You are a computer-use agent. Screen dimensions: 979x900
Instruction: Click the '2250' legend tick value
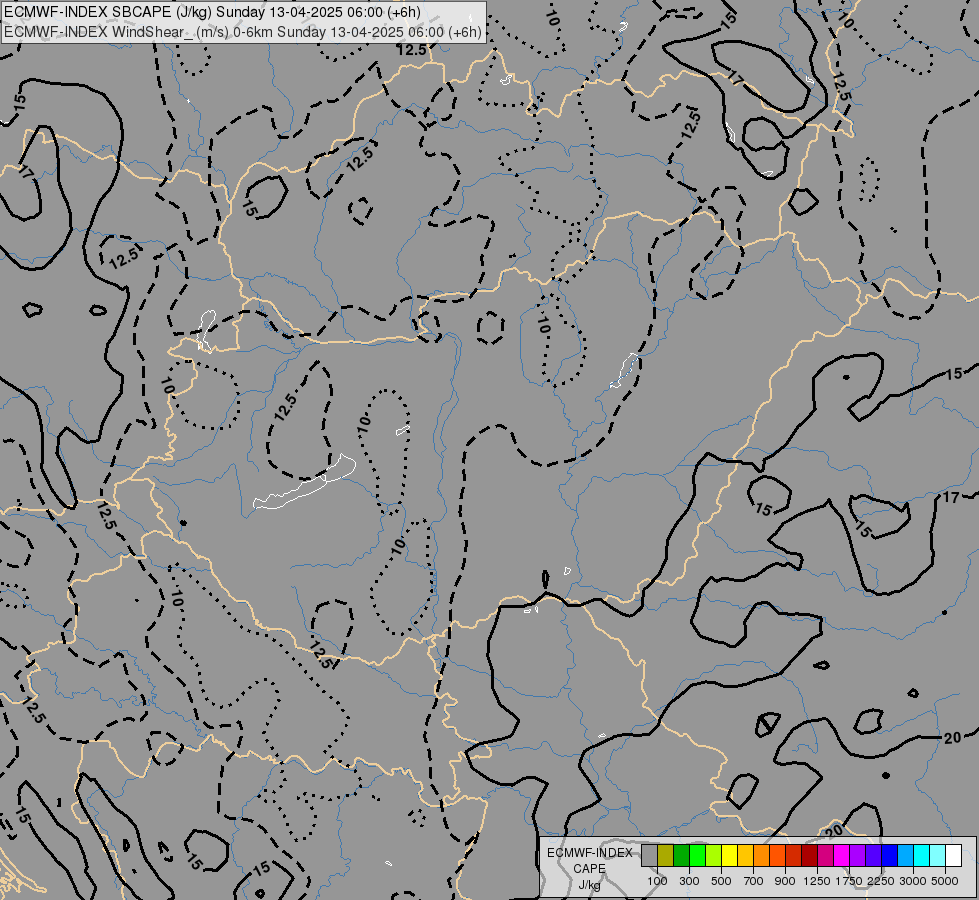tap(881, 881)
